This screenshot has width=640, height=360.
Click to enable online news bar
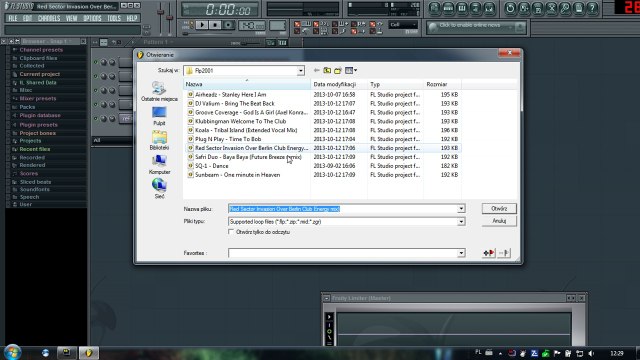pyautogui.click(x=476, y=27)
